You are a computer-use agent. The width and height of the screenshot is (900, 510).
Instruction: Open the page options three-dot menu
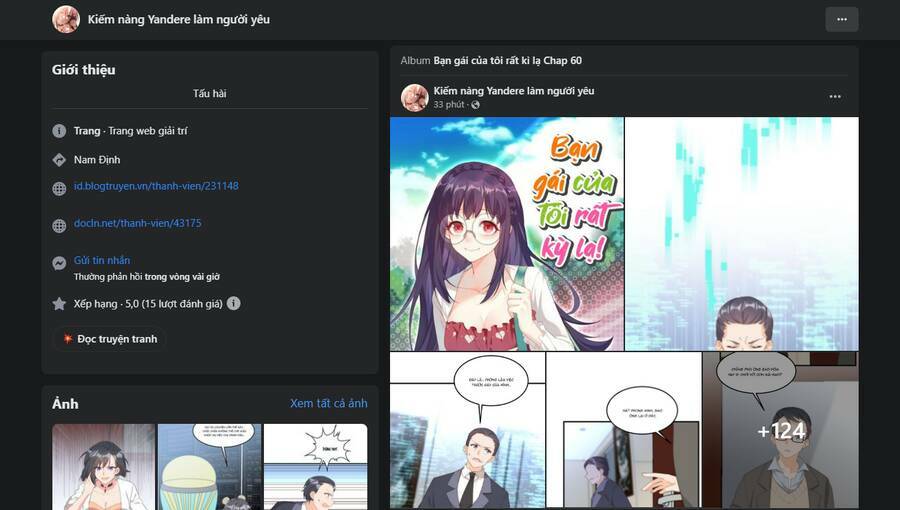click(x=841, y=19)
